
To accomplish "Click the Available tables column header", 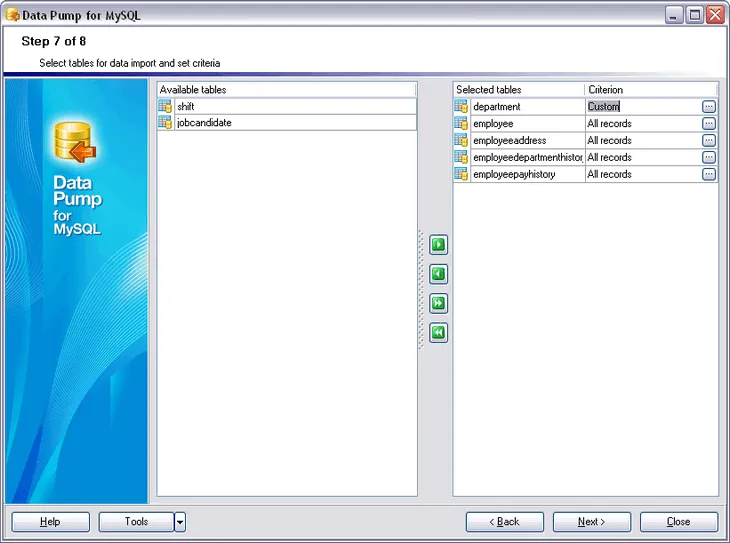I will click(287, 89).
